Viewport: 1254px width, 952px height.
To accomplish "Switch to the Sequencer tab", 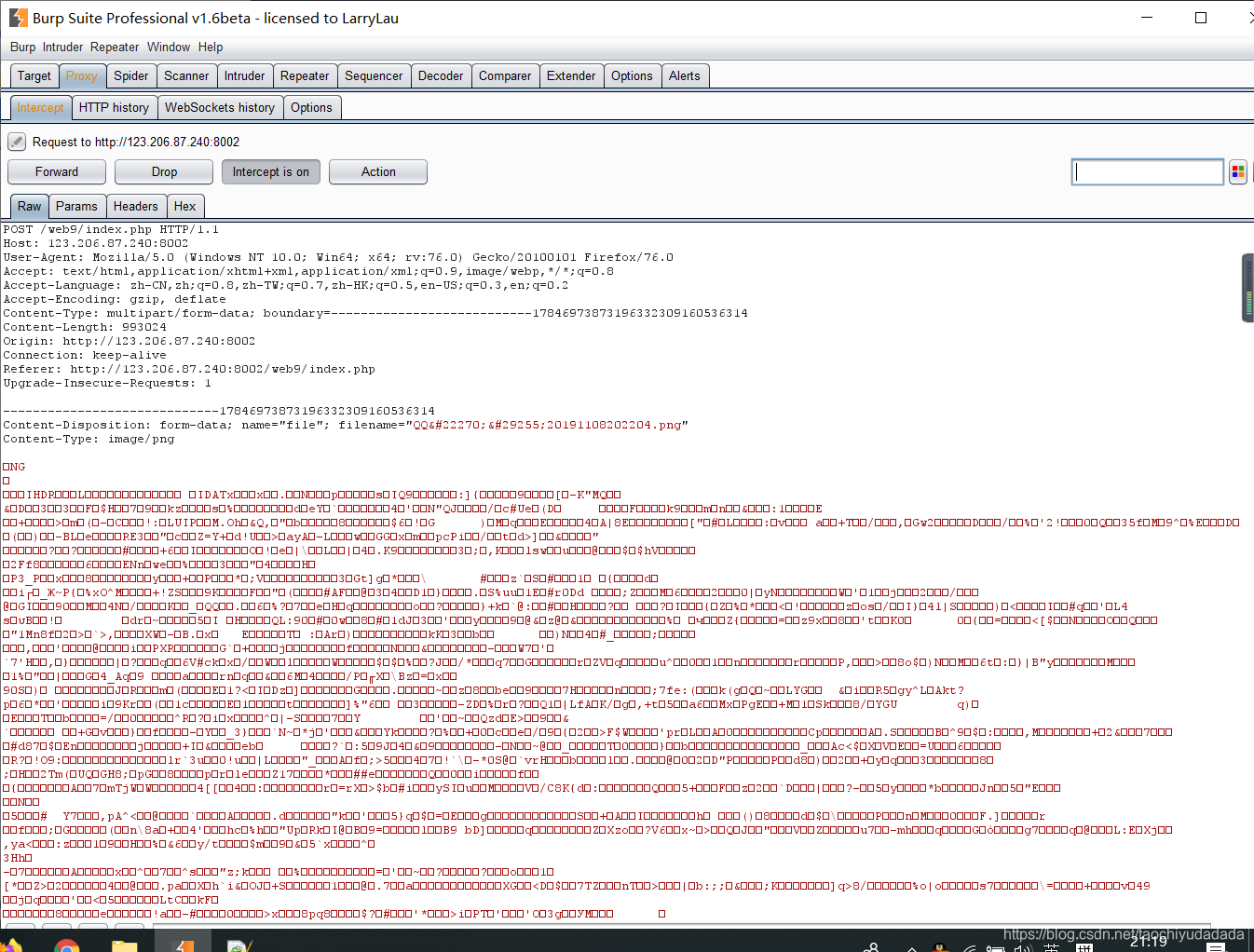I will [x=374, y=76].
